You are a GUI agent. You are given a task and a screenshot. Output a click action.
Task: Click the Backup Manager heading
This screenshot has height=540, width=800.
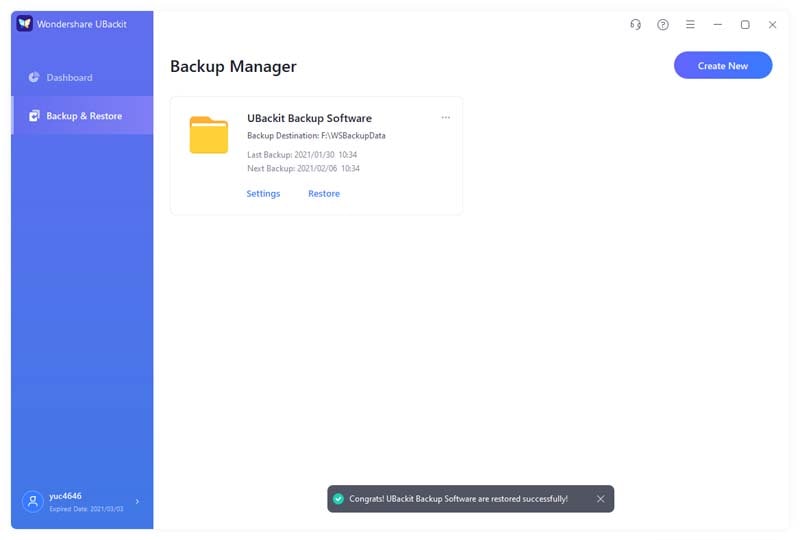pyautogui.click(x=233, y=66)
